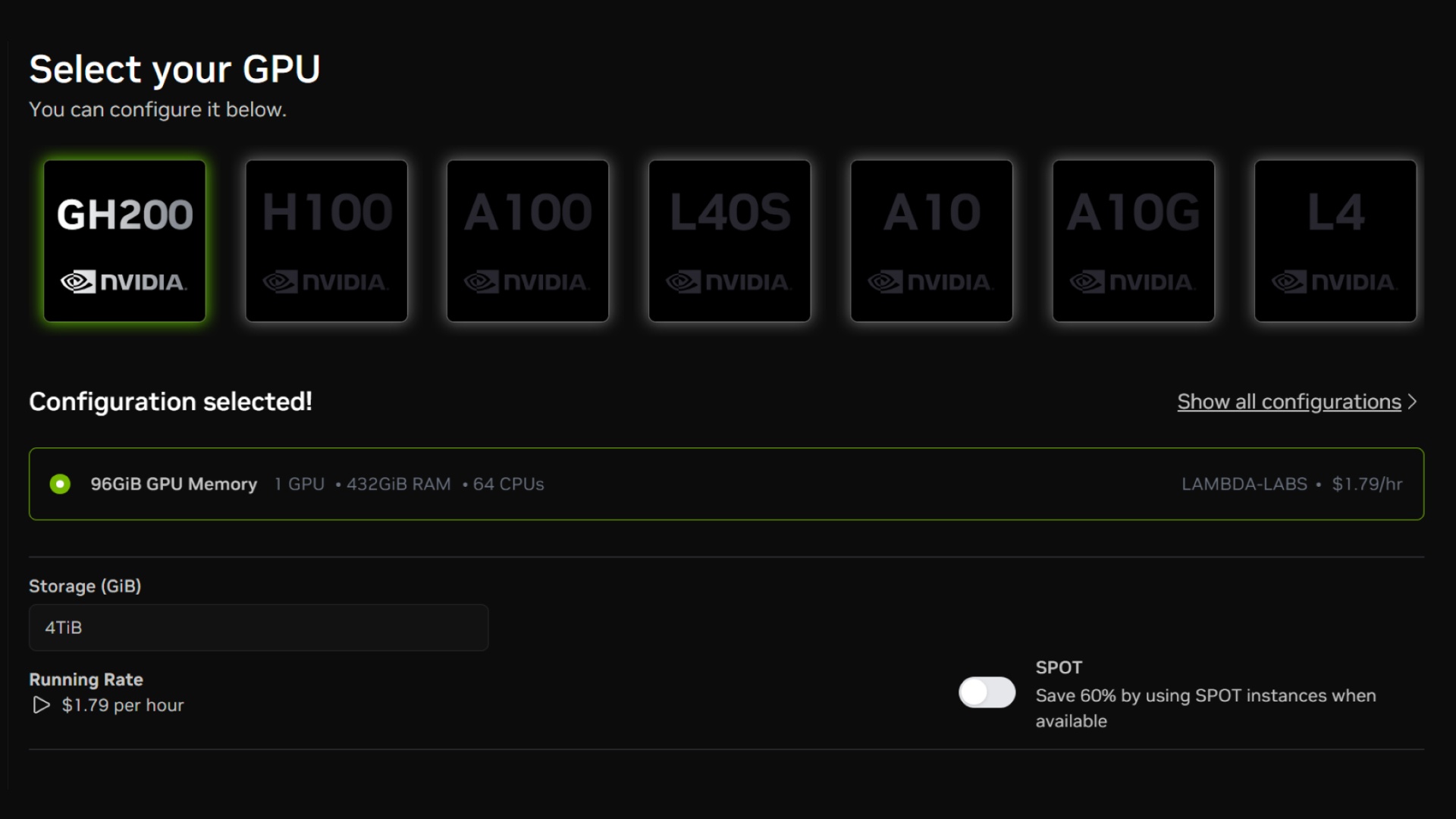The height and width of the screenshot is (819, 1456).
Task: Select the L40S GPU
Action: tap(730, 240)
